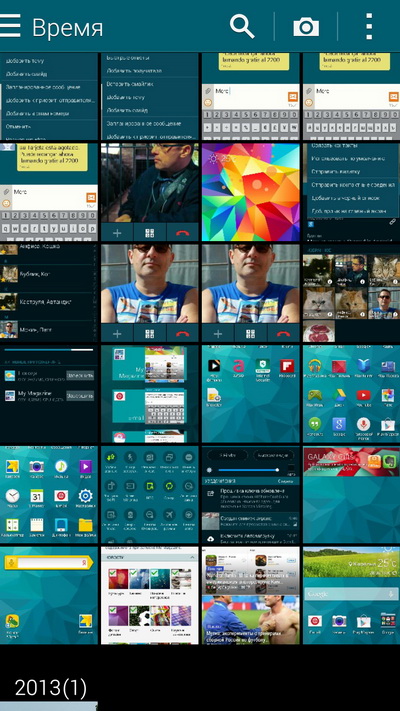This screenshot has width=400, height=711.
Task: Open the cat photos contact grid thumbnail
Action: [351, 293]
